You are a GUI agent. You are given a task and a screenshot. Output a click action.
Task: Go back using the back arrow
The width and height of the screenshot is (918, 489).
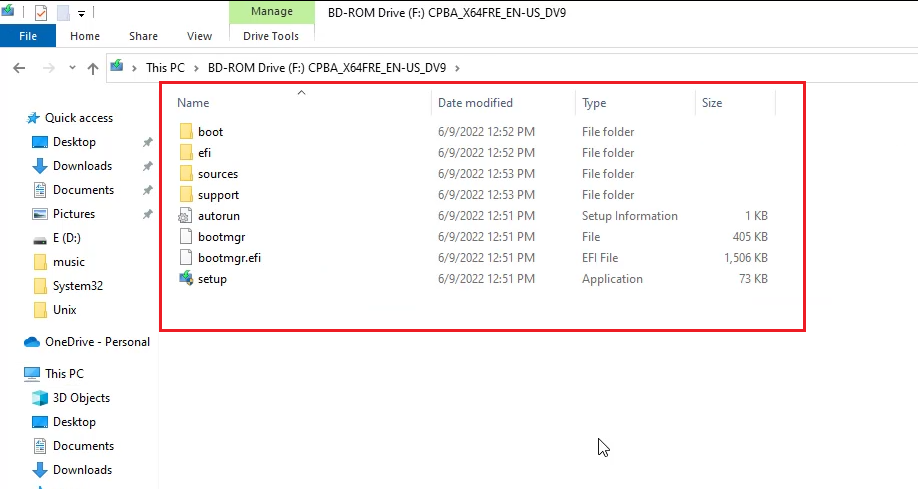[19, 68]
